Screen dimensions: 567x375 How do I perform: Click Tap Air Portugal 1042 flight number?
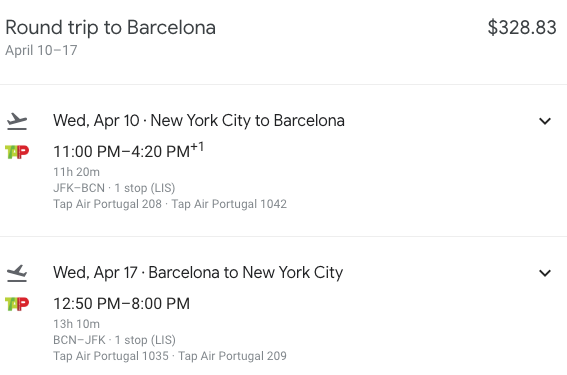pos(229,204)
